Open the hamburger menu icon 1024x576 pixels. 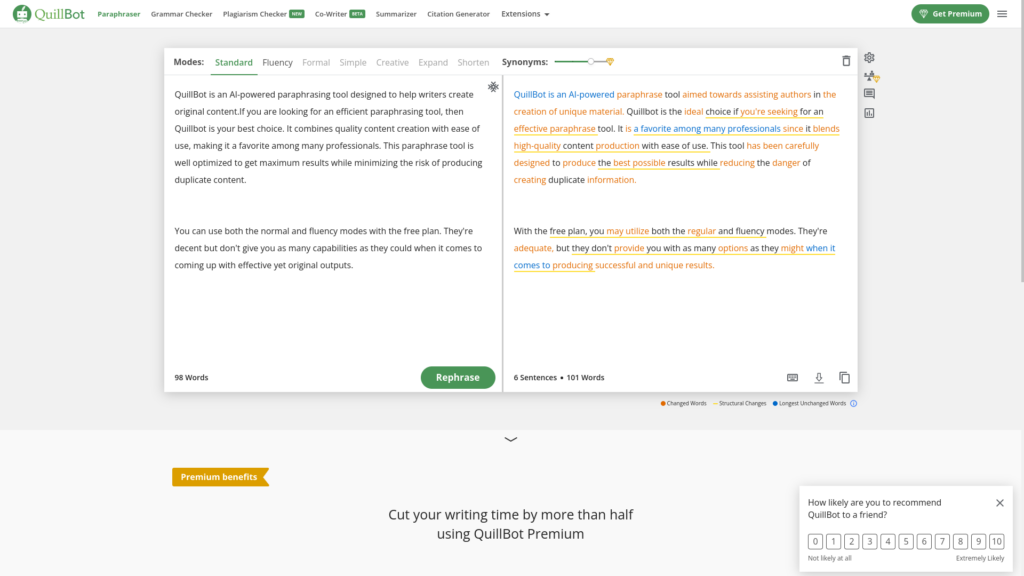pos(1002,14)
